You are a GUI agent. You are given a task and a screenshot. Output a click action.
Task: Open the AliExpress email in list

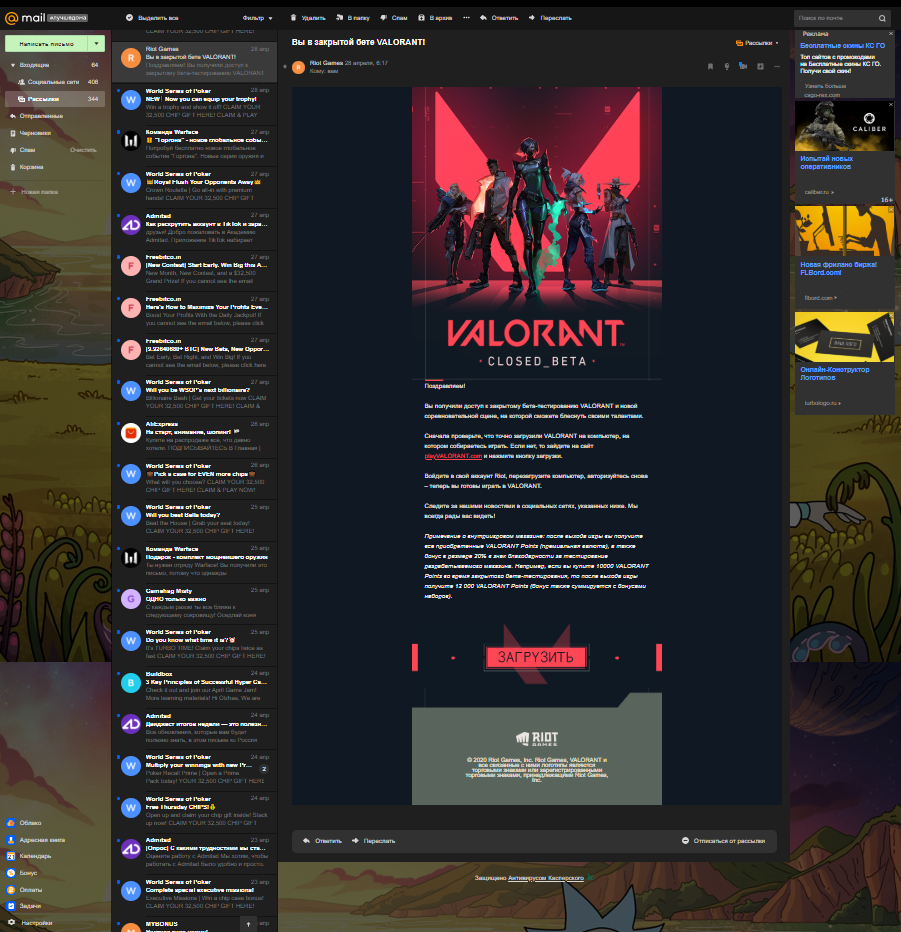[x=194, y=436]
